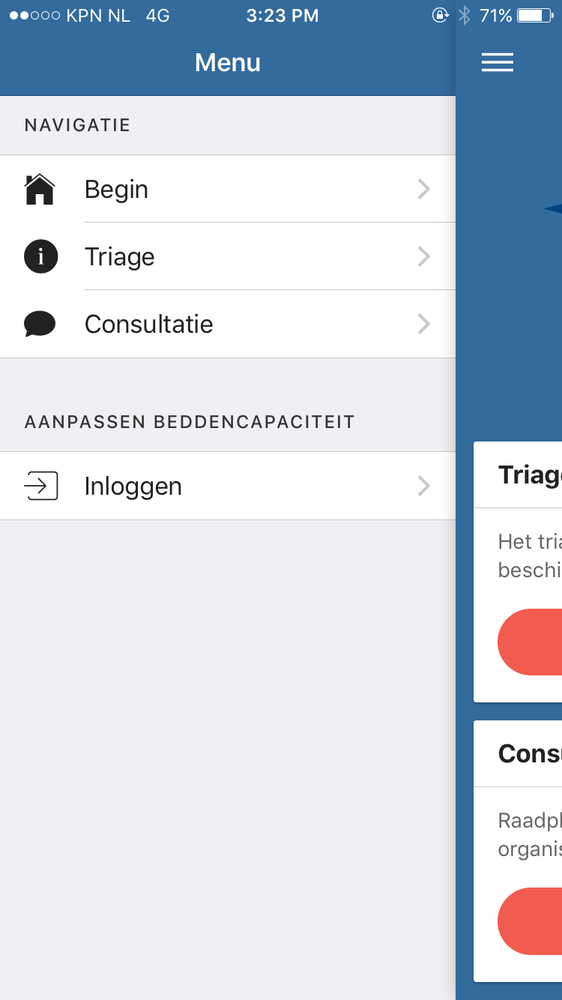
Task: Tap the speech bubble Consultatie icon
Action: click(x=40, y=324)
